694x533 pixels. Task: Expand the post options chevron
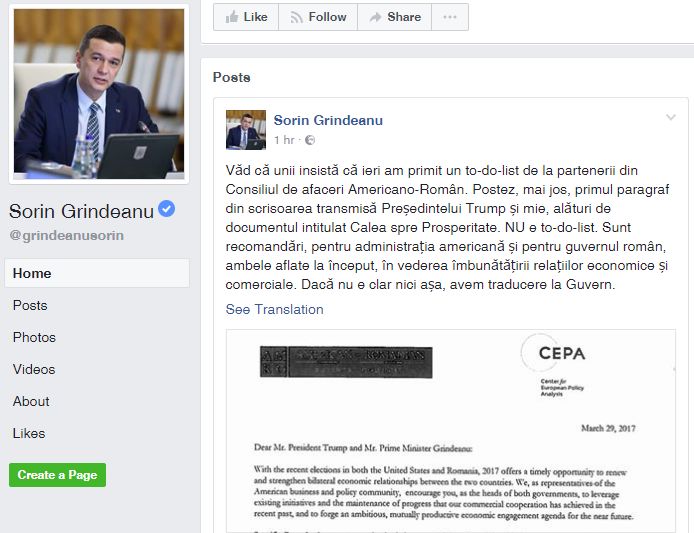(x=671, y=117)
